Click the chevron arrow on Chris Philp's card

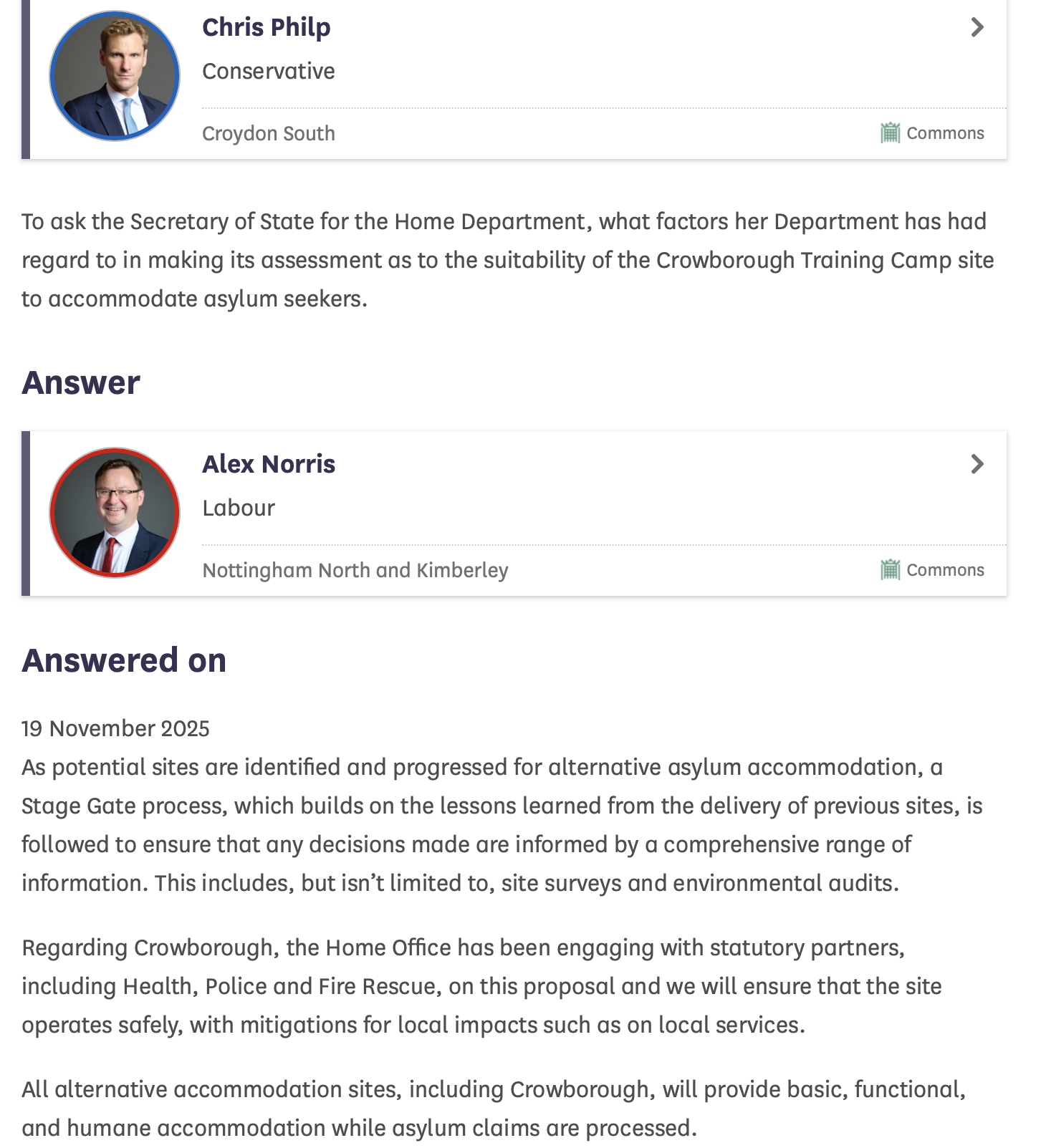coord(977,27)
